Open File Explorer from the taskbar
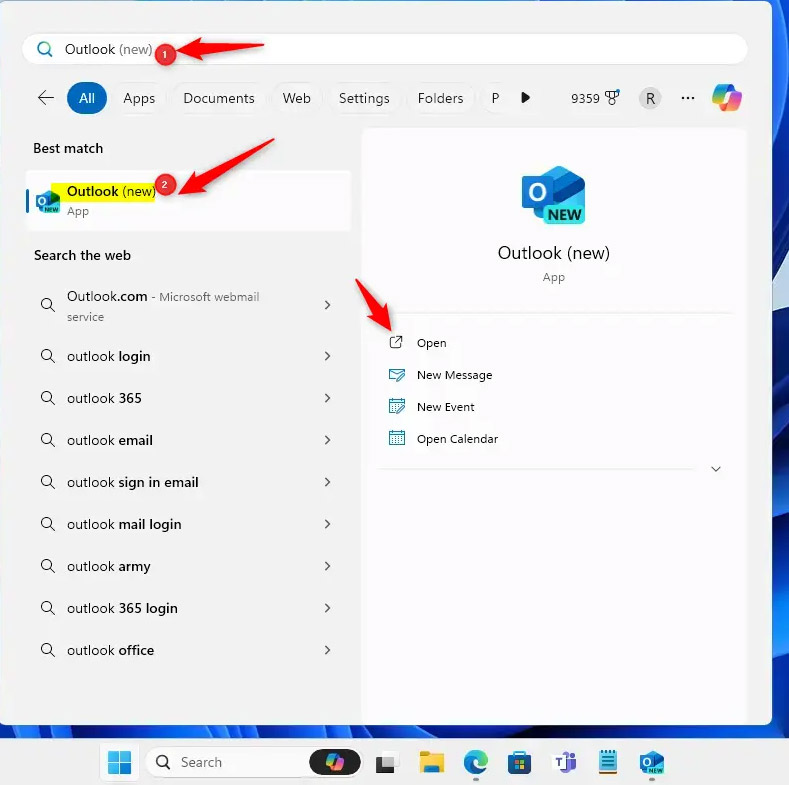The image size is (789, 785). [432, 762]
